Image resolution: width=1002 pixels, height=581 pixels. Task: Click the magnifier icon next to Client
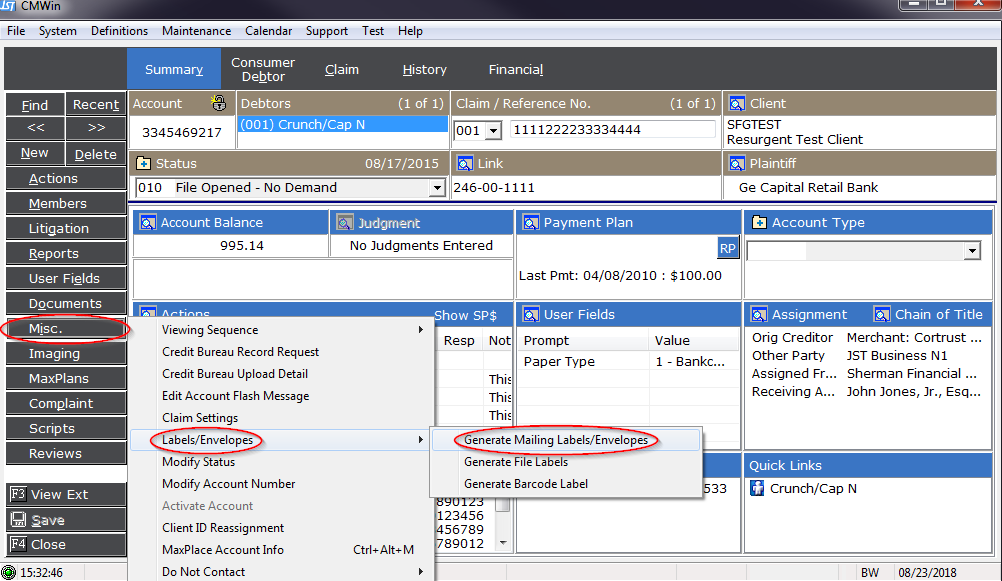[x=737, y=103]
